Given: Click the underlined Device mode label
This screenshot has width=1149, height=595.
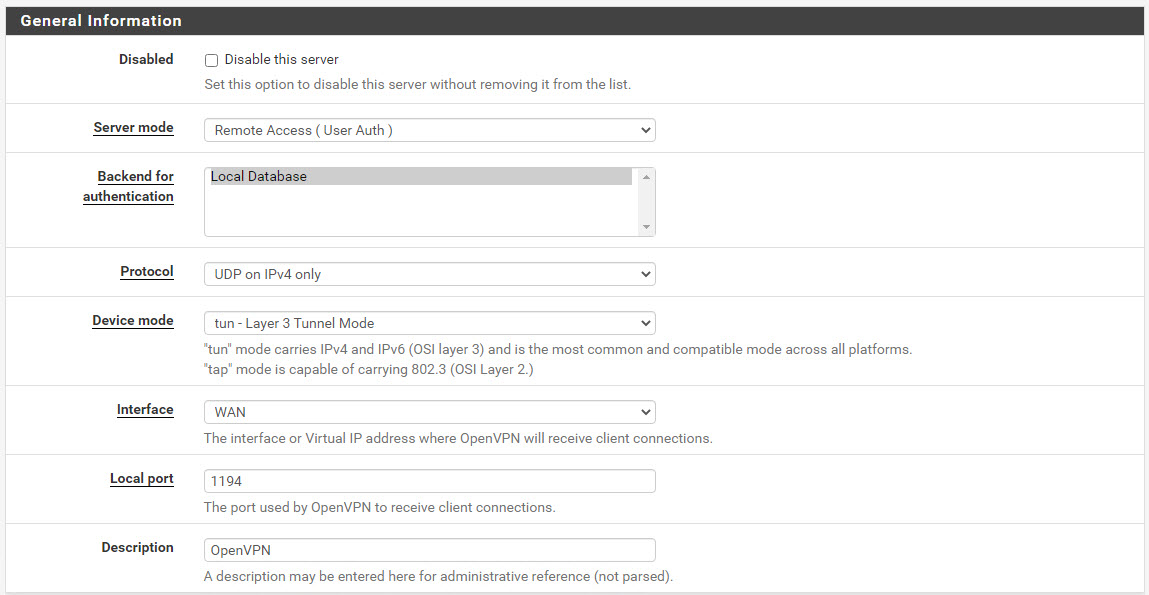Looking at the screenshot, I should [133, 321].
